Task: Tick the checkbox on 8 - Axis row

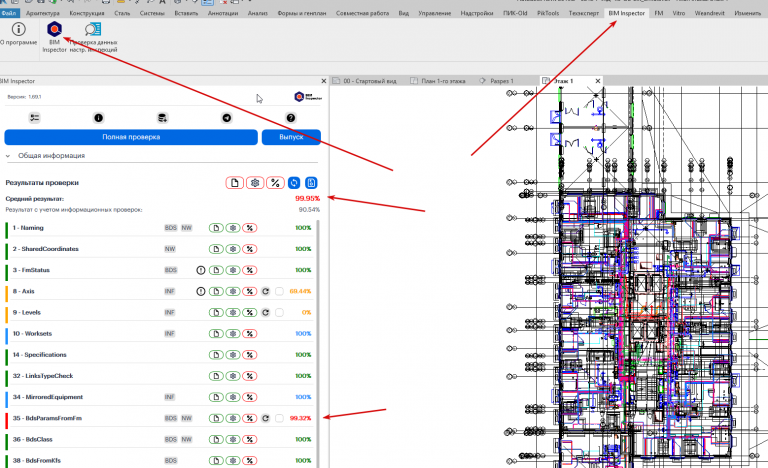Action: click(279, 291)
